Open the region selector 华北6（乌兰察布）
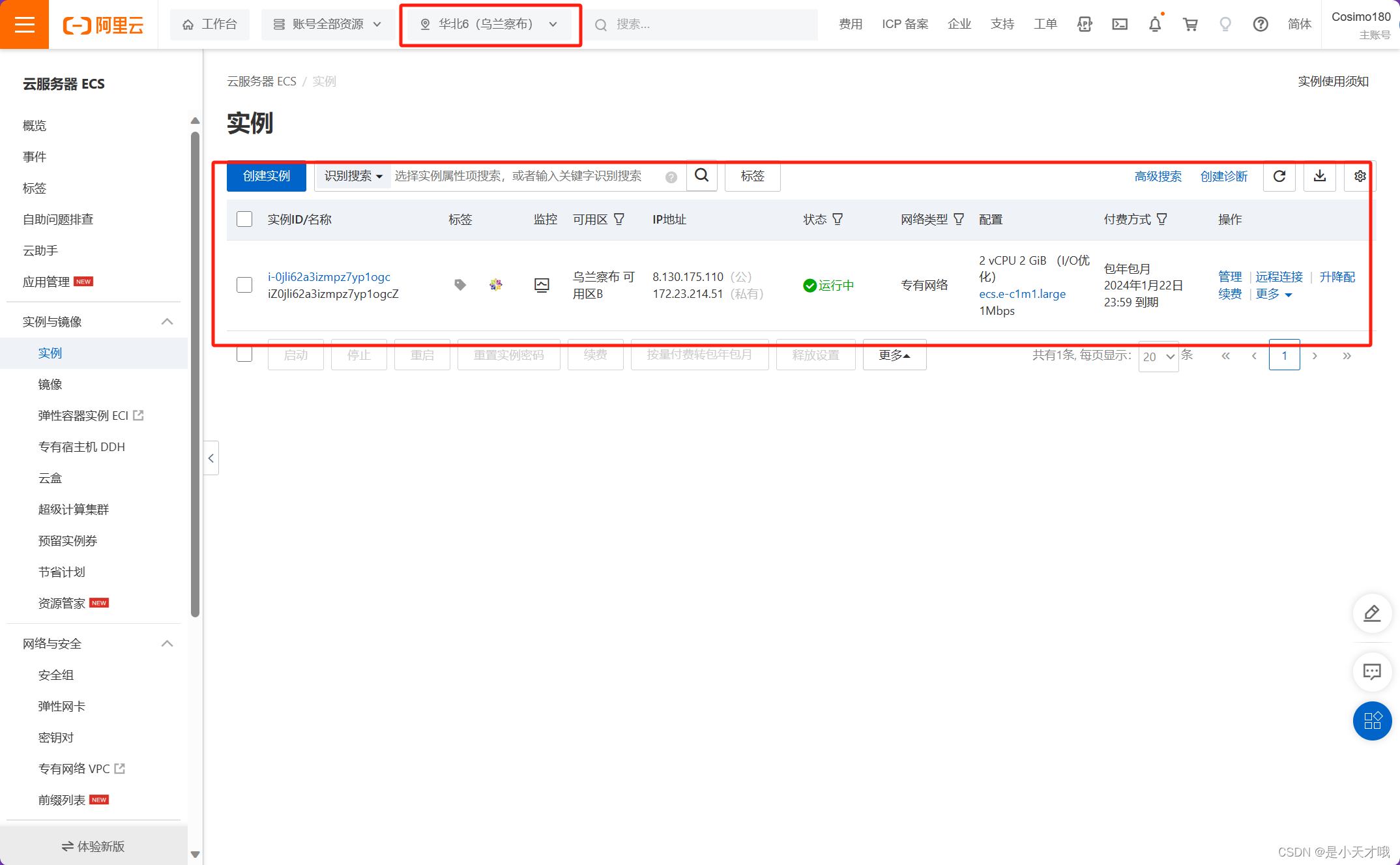1400x865 pixels. [489, 24]
